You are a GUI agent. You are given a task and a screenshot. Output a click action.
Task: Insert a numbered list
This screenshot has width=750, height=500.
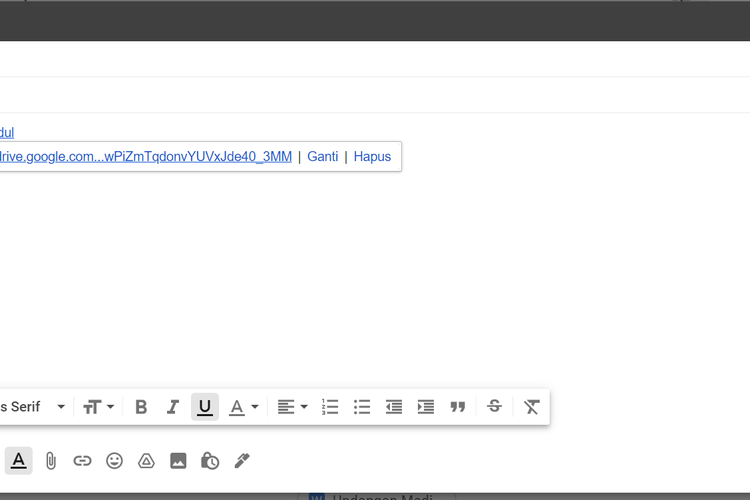click(330, 407)
